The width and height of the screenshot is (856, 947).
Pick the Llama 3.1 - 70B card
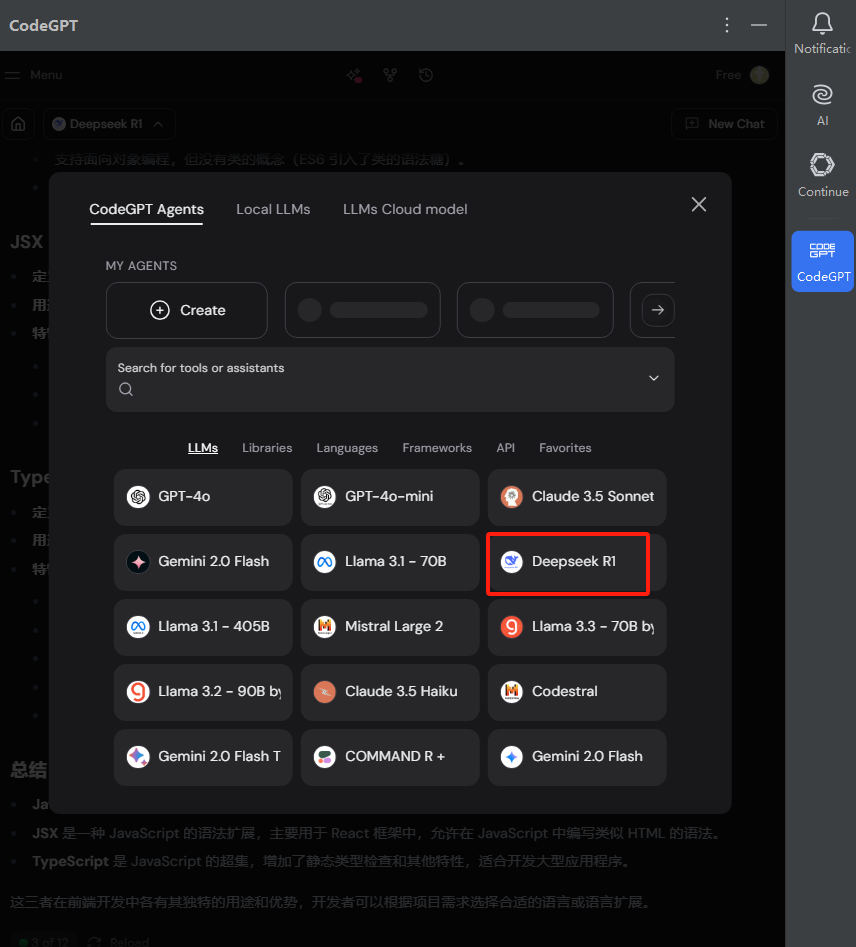[x=390, y=562]
